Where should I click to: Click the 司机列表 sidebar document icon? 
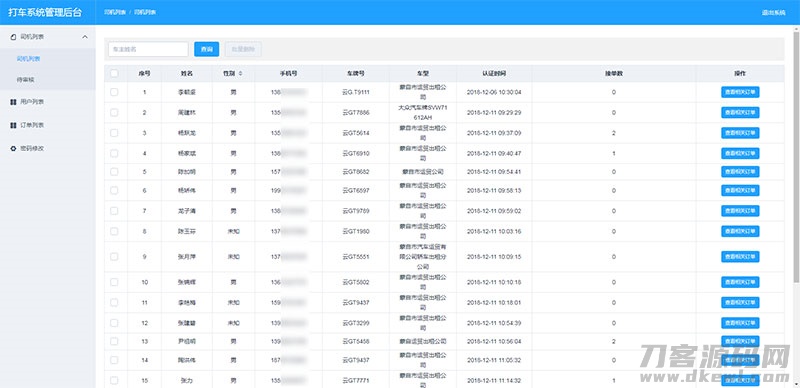(13, 37)
